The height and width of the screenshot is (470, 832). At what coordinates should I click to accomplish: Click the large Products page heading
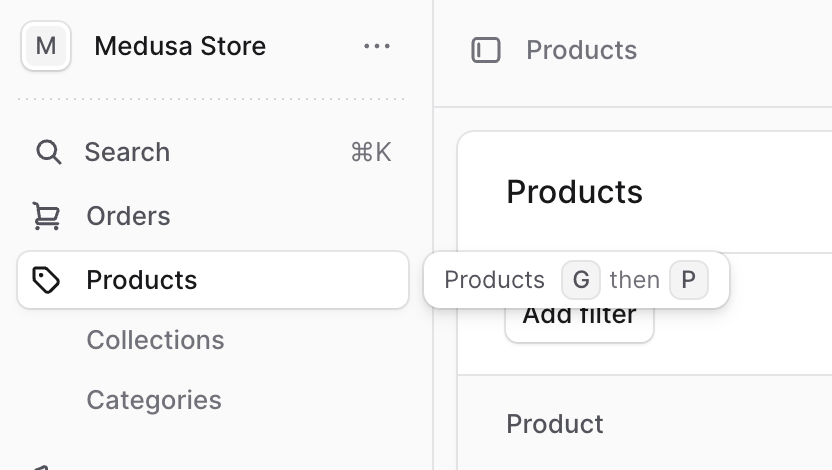coord(574,192)
